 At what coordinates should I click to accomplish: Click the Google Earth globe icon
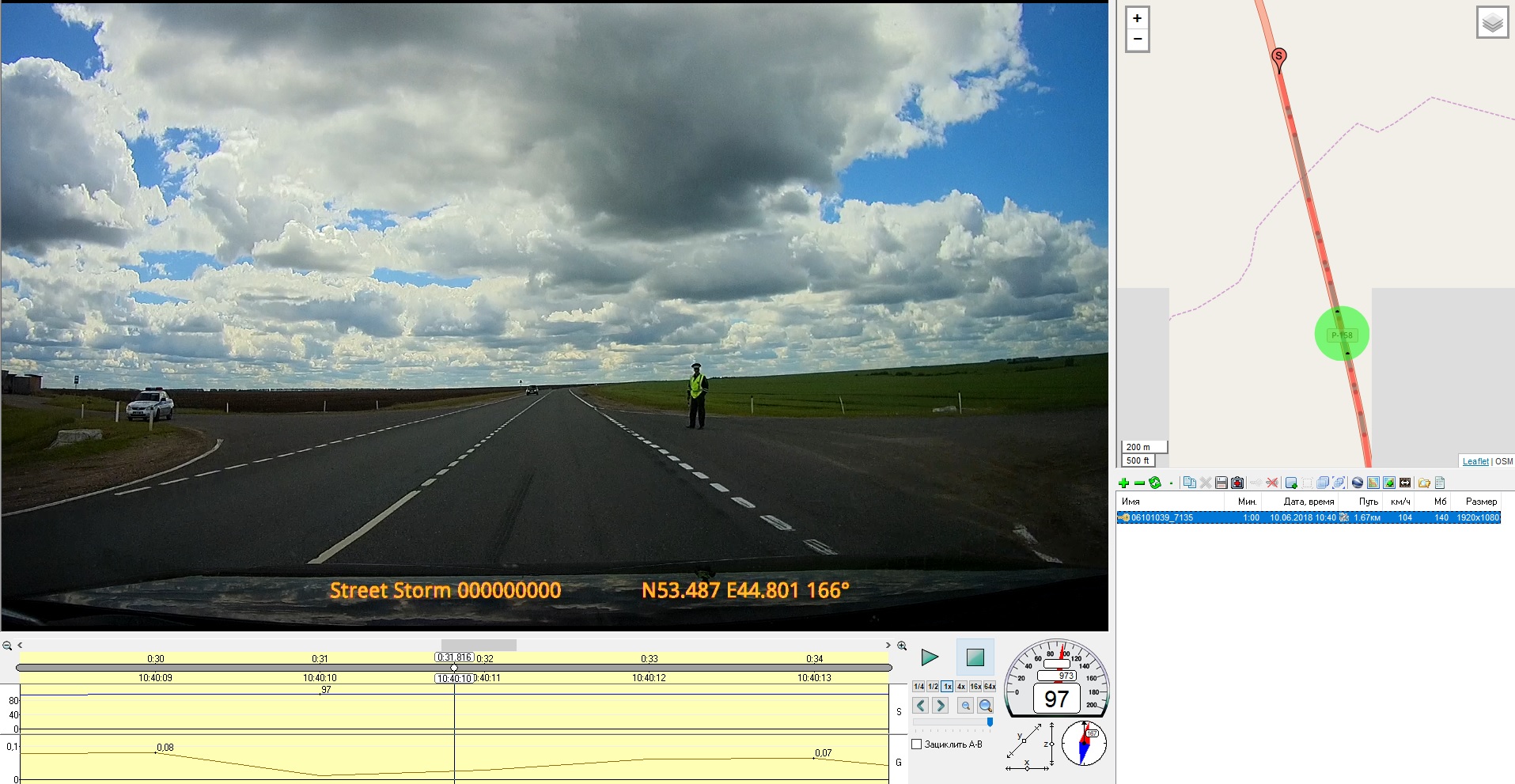pyautogui.click(x=1358, y=483)
